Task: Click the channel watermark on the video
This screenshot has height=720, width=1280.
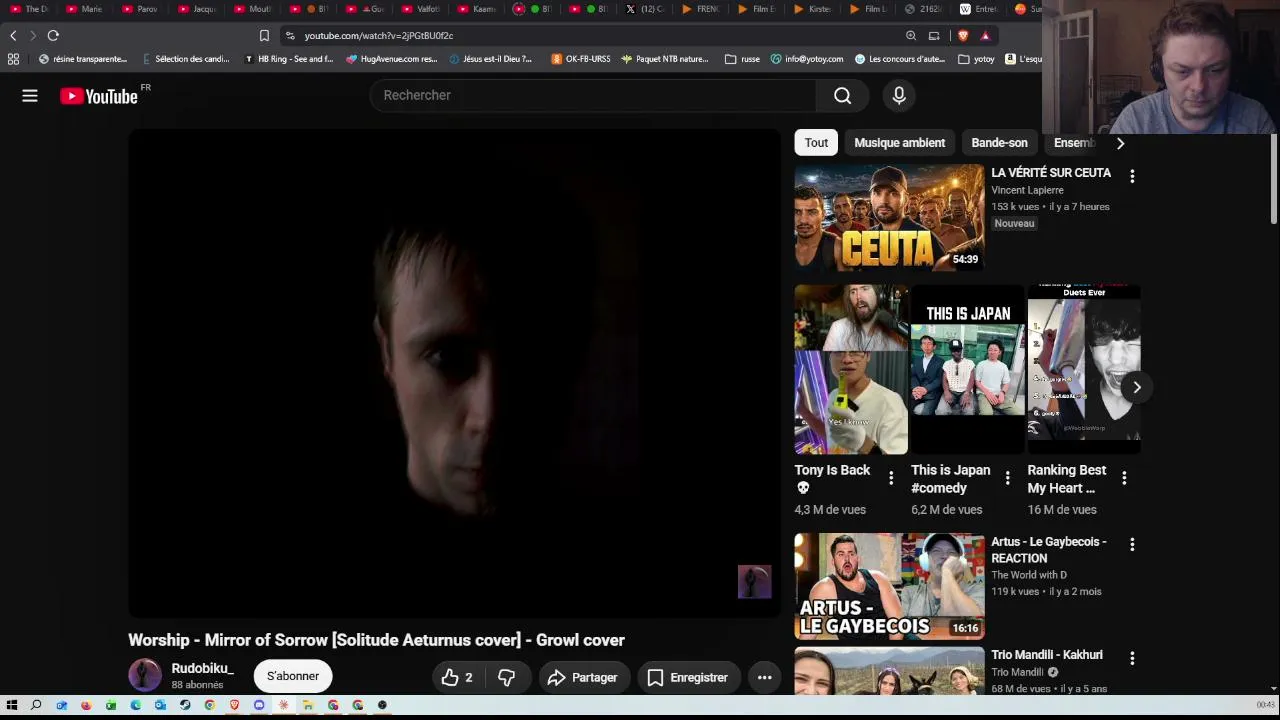Action: (755, 582)
